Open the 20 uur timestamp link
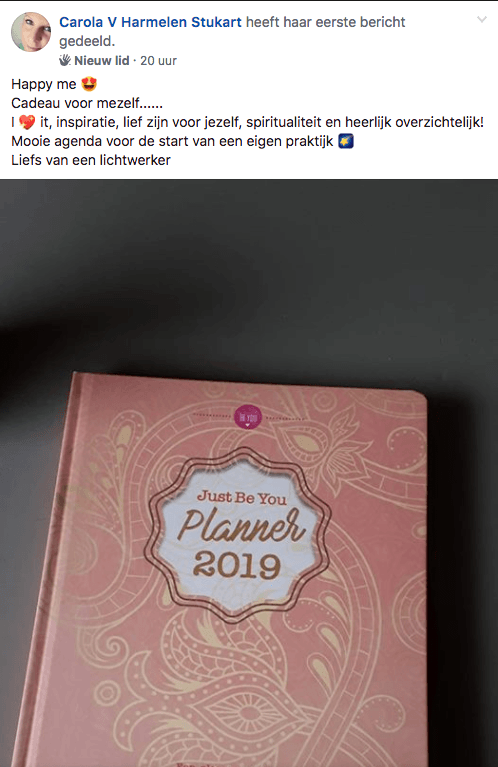 click(158, 61)
